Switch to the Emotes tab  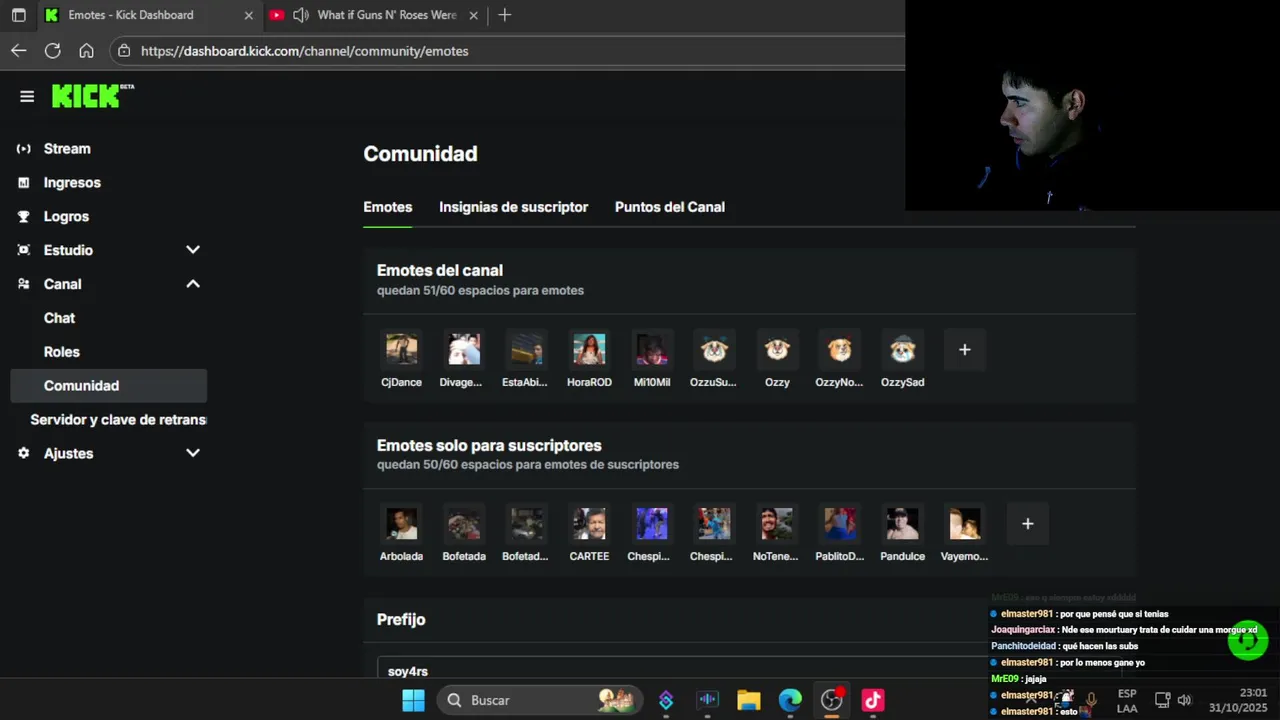388,207
